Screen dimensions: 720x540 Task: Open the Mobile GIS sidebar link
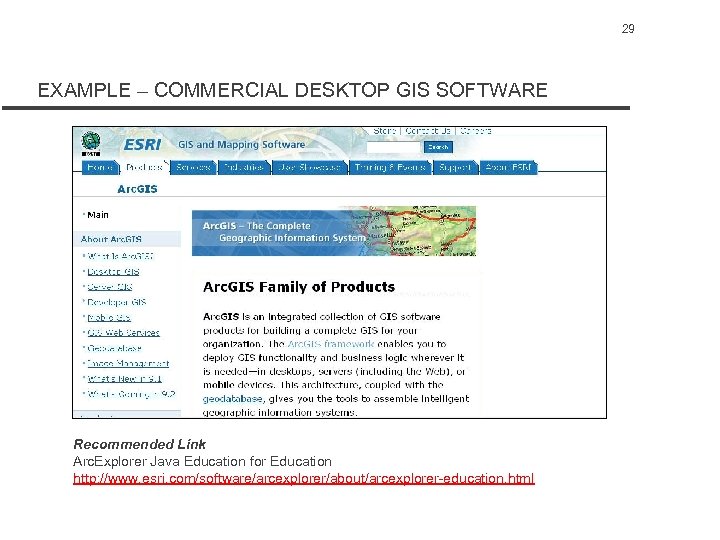tap(109, 317)
